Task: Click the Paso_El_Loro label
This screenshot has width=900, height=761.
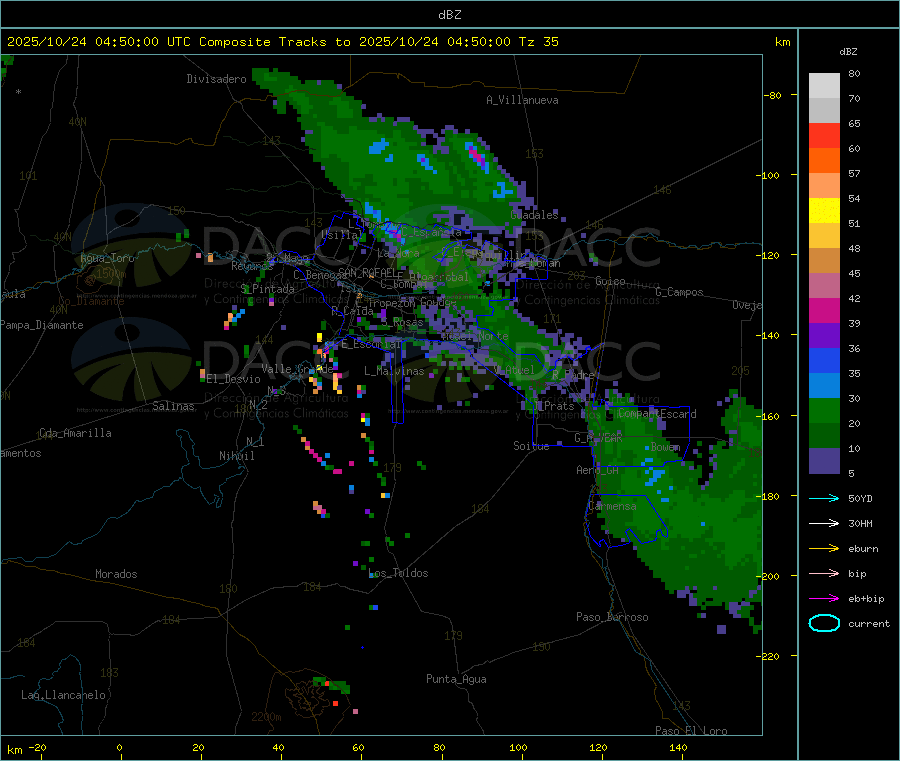Action: click(x=691, y=731)
